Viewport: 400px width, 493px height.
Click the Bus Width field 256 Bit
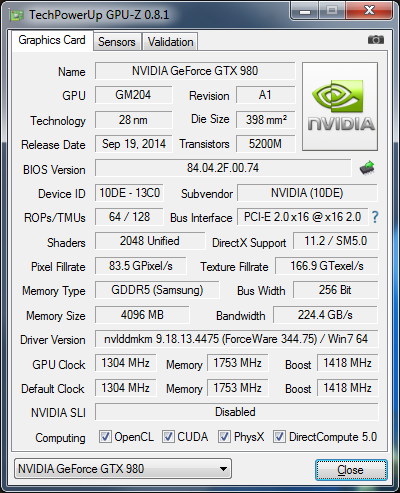pos(335,290)
